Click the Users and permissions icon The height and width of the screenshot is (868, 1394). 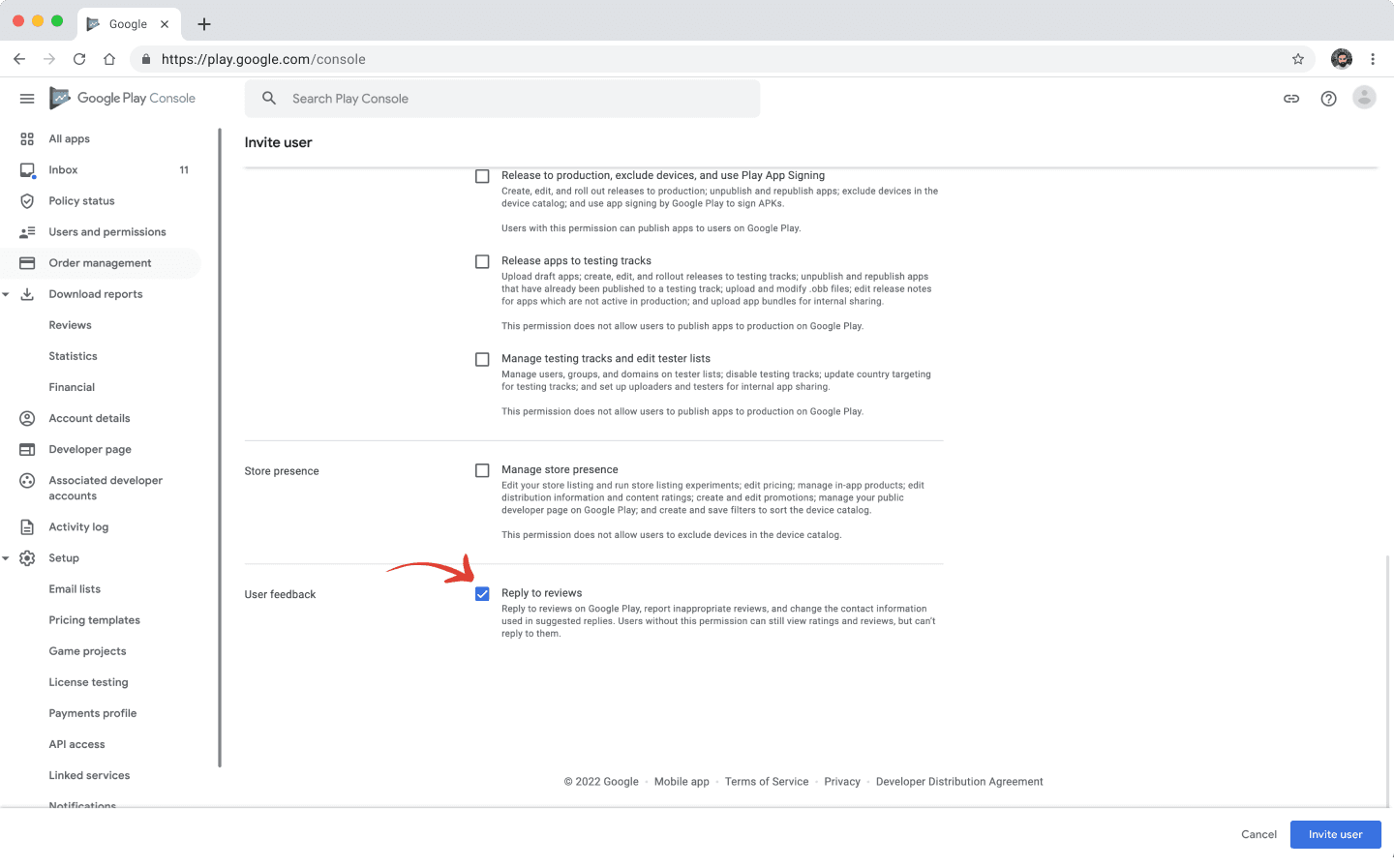coord(27,232)
